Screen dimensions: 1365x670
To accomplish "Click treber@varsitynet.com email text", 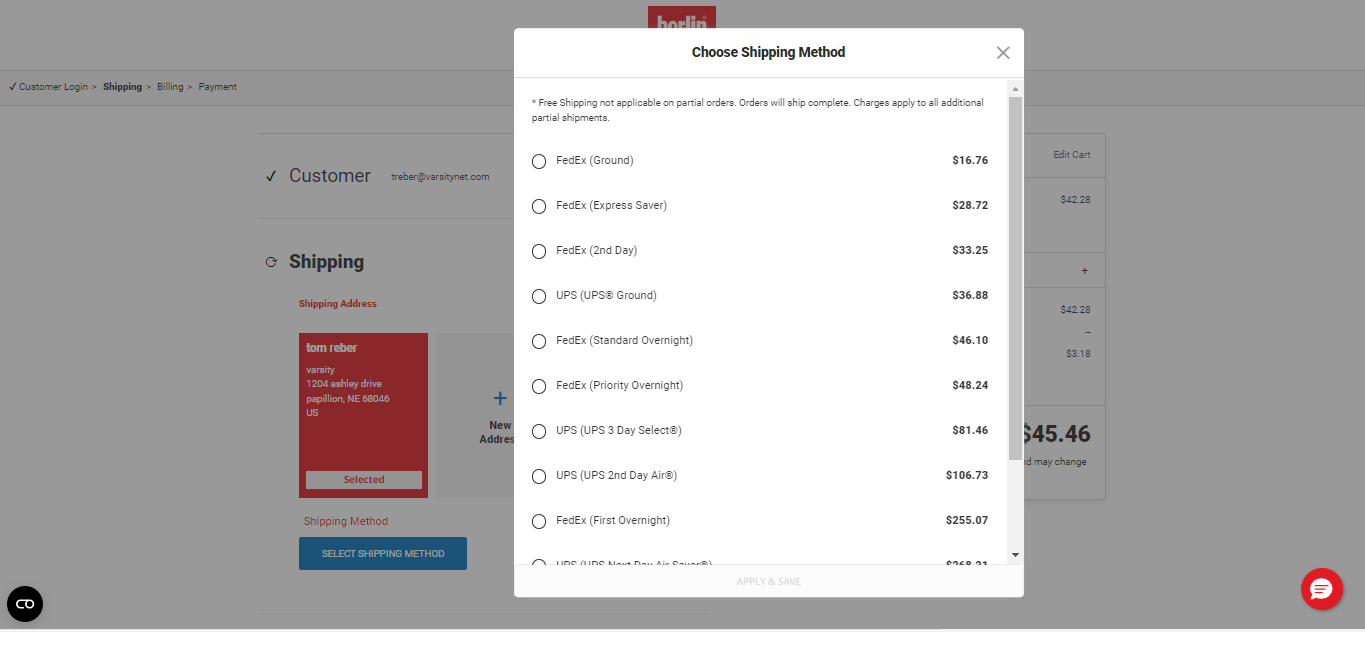I will pos(440,177).
